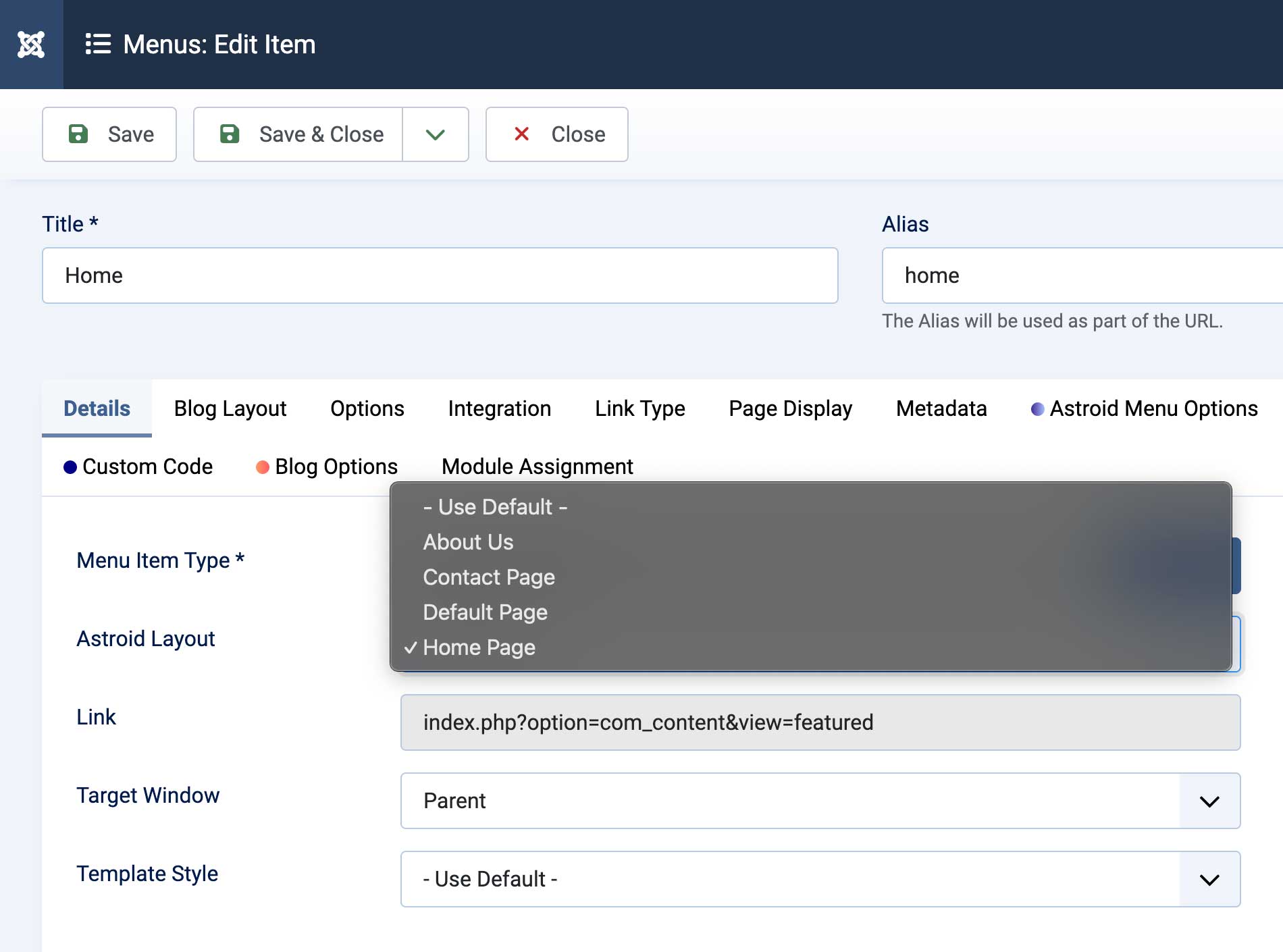Image resolution: width=1283 pixels, height=952 pixels.
Task: Click the 'The Alias will be used' help text
Action: click(1052, 321)
